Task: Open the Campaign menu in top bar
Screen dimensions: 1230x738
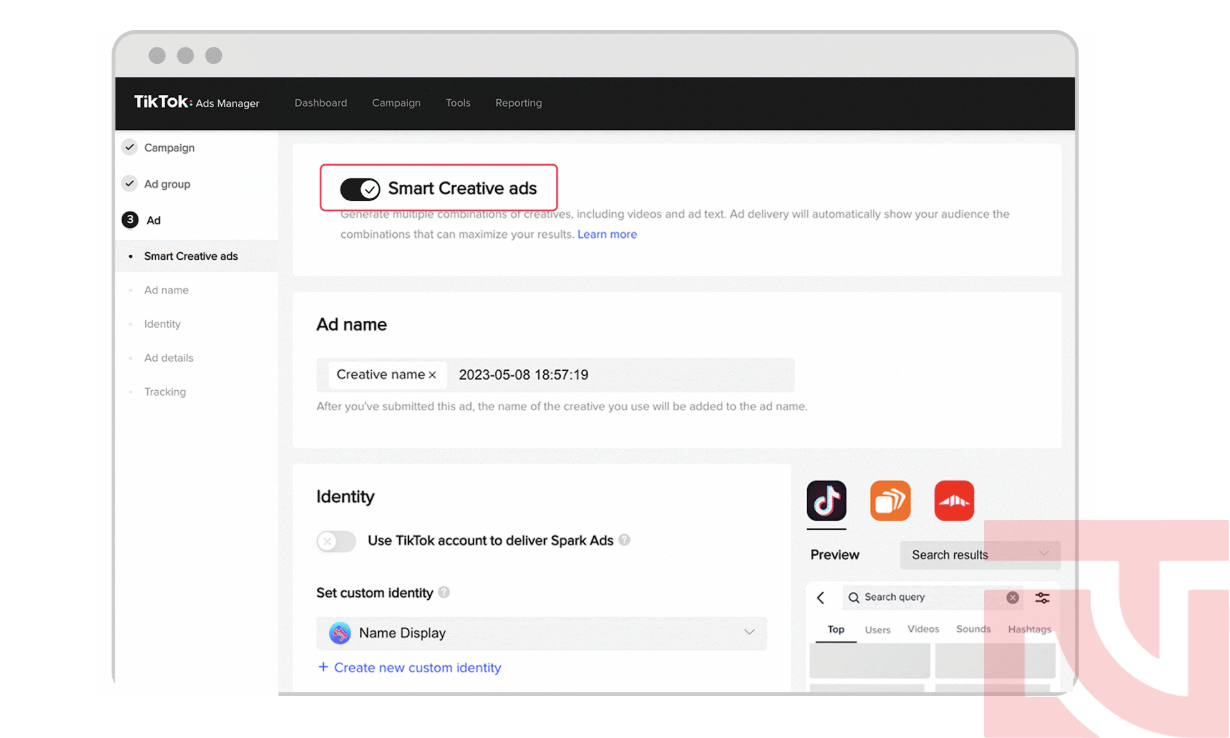Action: [396, 103]
